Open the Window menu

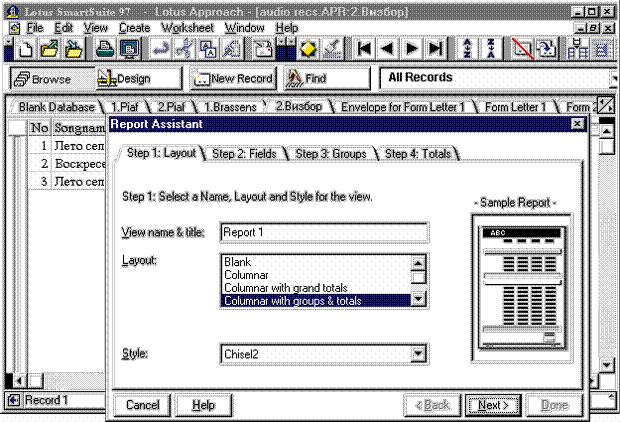pyautogui.click(x=245, y=28)
